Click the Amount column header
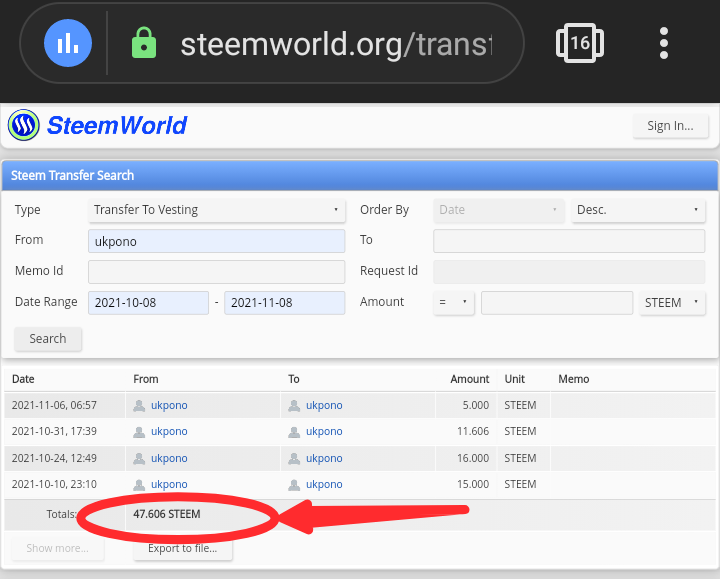 click(469, 379)
